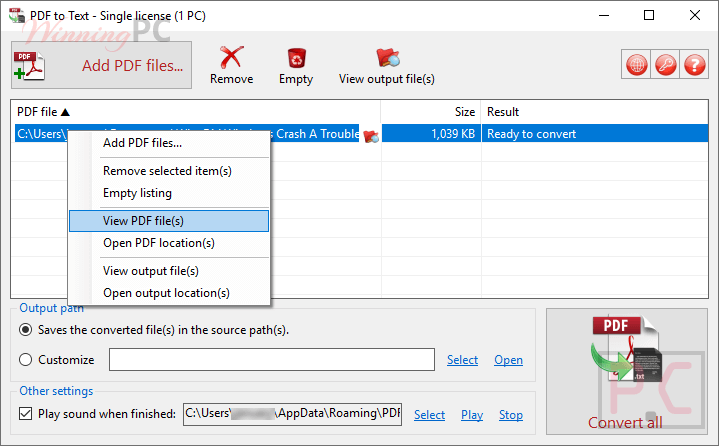
Task: Sort by the Size column header
Action: (x=431, y=112)
